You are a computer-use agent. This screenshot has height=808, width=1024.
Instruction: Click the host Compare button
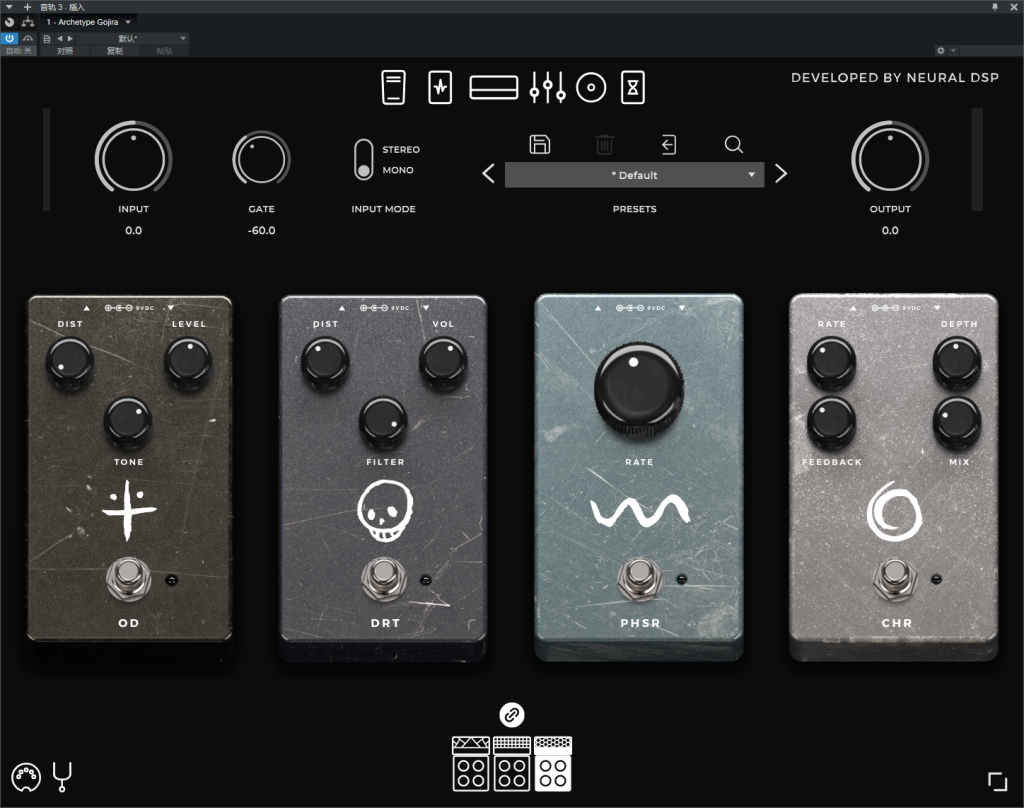point(65,50)
